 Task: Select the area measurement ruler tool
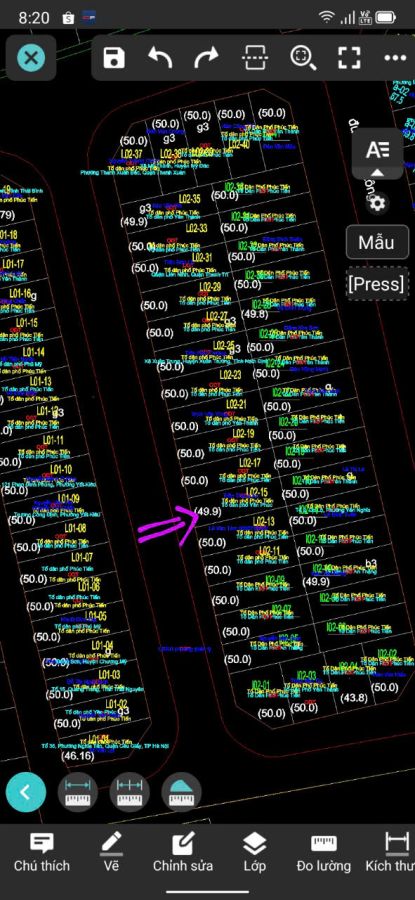pyautogui.click(x=181, y=792)
